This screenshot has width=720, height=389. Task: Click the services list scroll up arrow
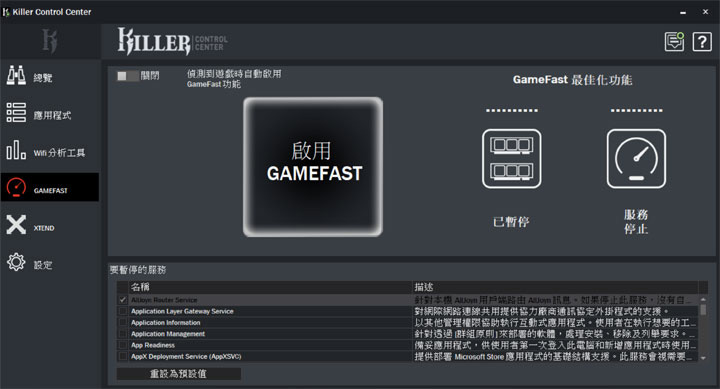(x=703, y=299)
